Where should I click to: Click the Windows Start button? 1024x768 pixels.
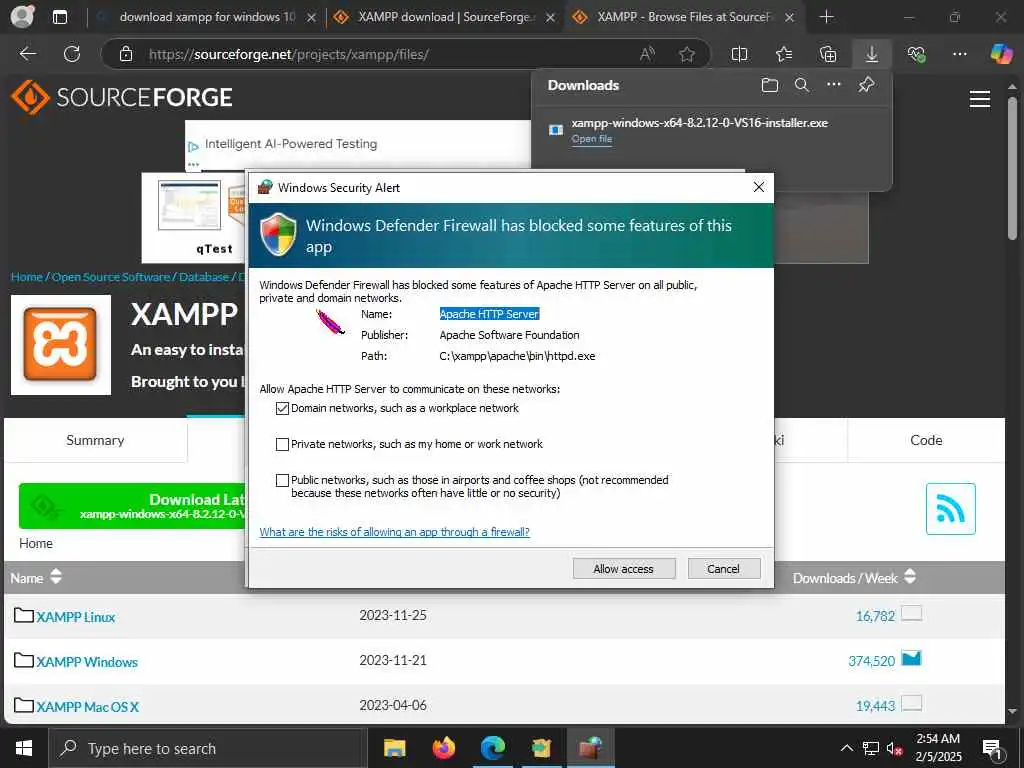click(24, 748)
